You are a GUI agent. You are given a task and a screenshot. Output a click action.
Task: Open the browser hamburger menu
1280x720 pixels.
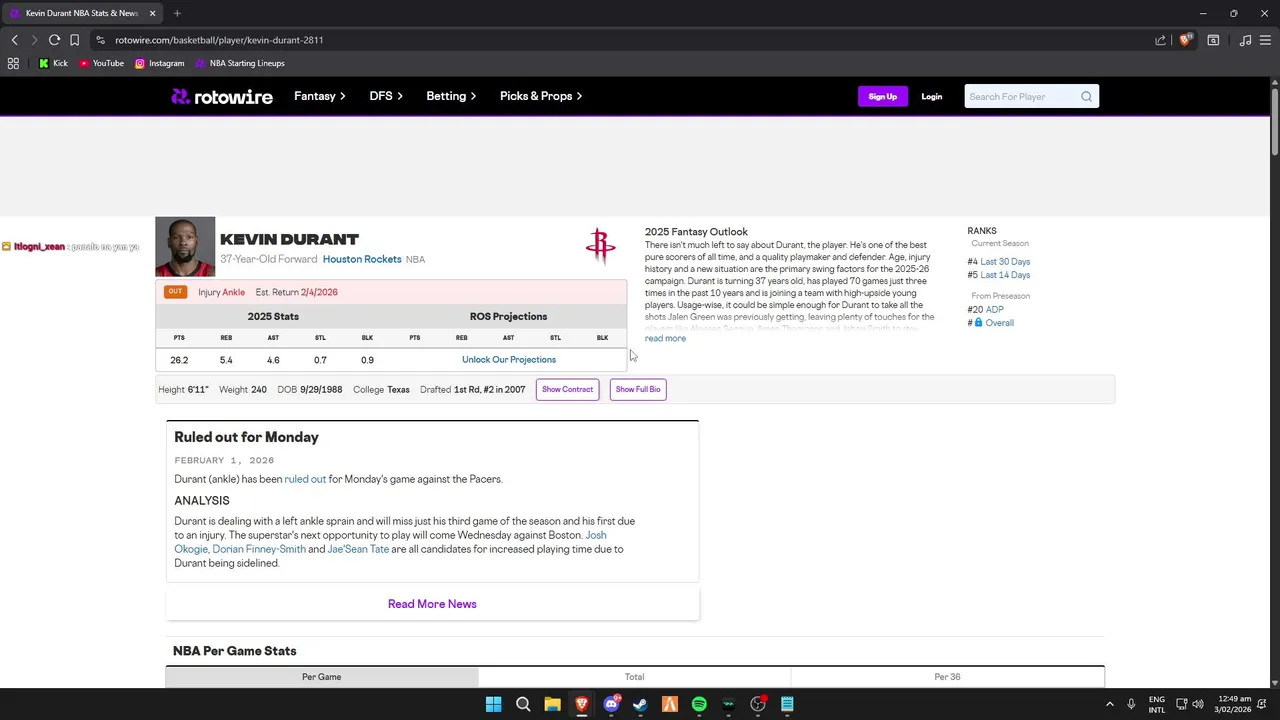(1265, 40)
